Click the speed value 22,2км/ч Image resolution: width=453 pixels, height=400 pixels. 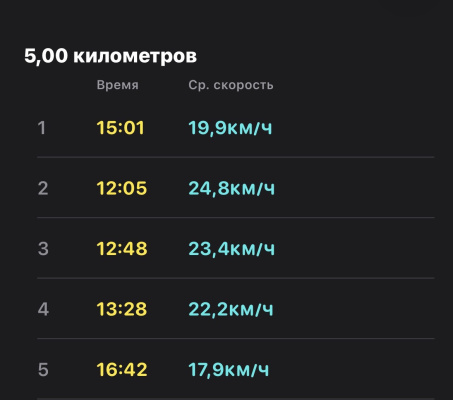point(231,310)
